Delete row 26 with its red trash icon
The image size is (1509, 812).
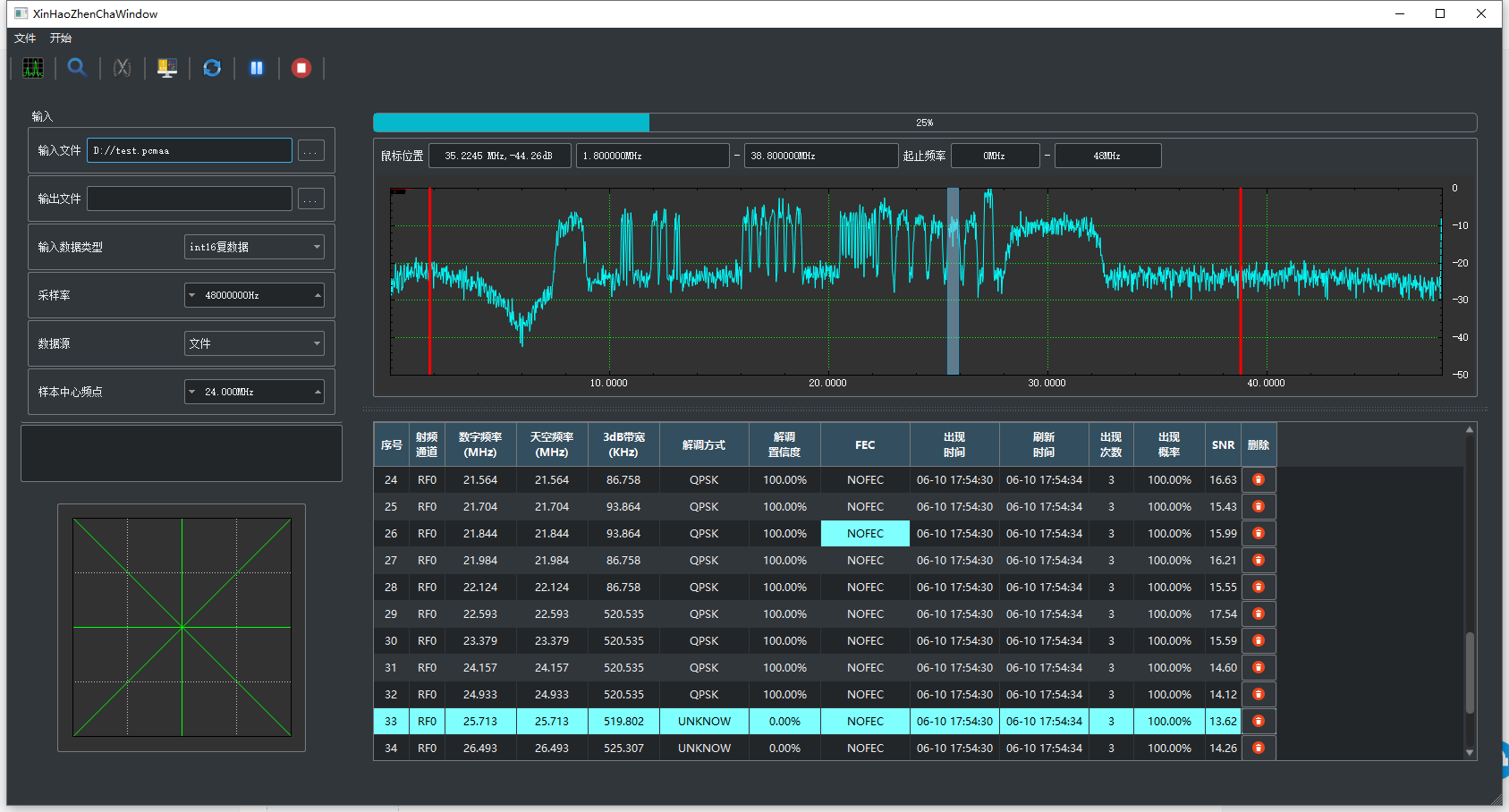1259,534
